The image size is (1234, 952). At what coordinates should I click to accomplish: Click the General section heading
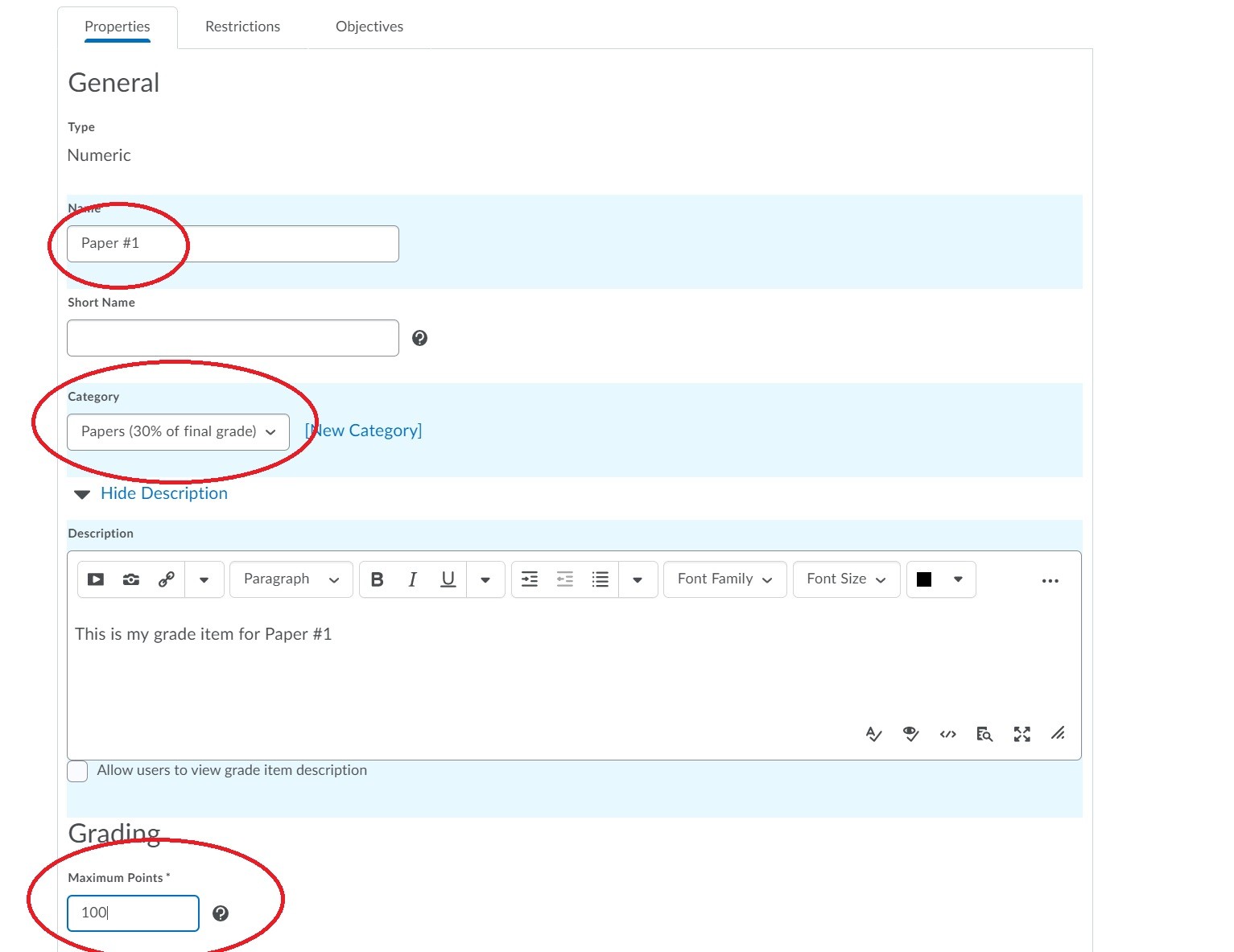coord(113,83)
